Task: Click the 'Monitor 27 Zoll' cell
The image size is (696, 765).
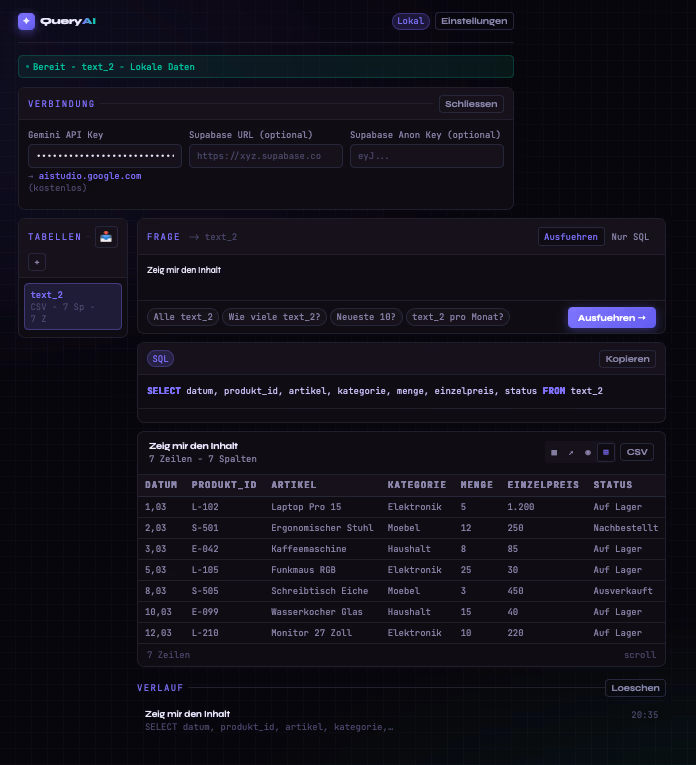Action: (x=312, y=633)
